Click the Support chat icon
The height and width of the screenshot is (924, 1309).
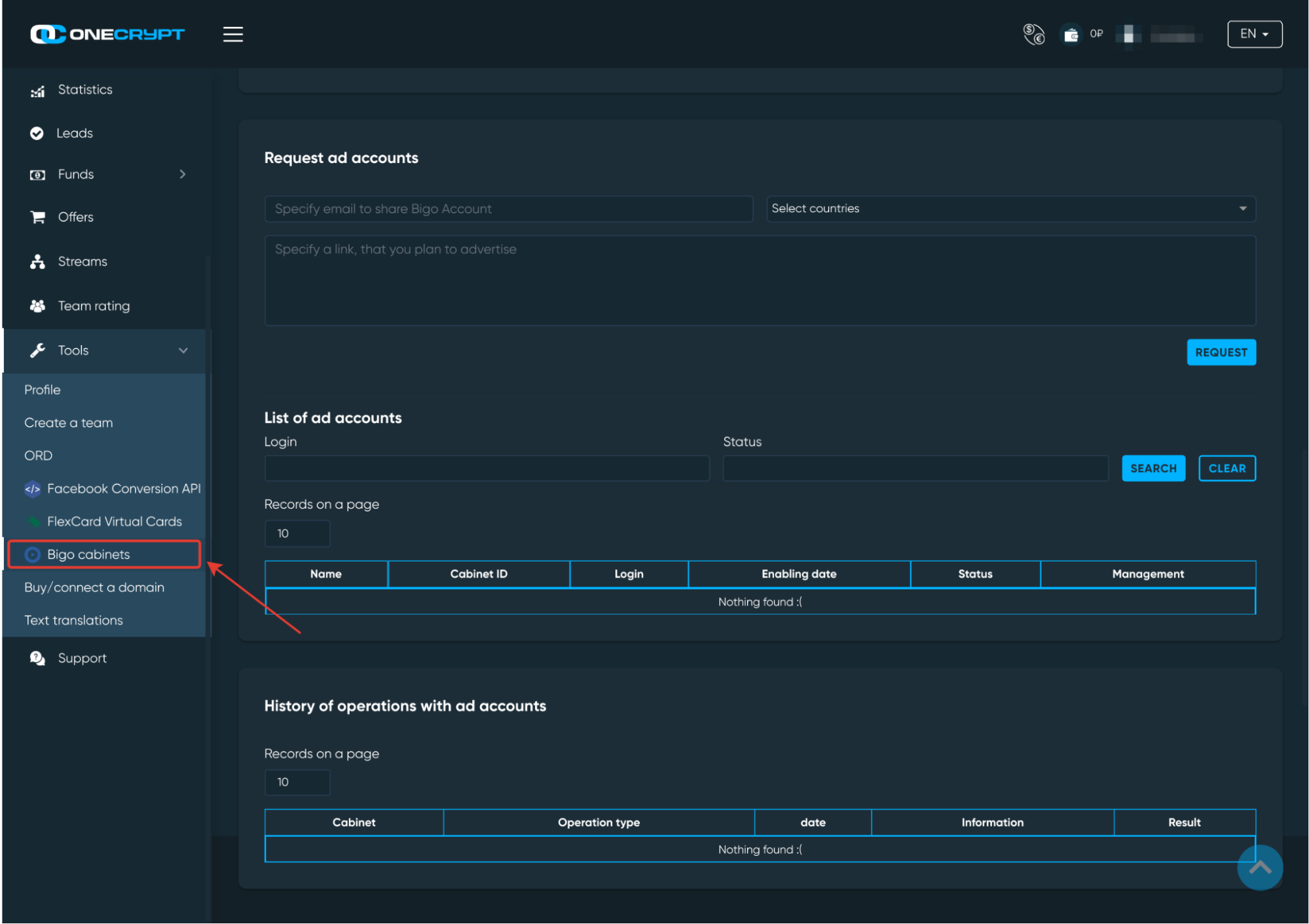tap(37, 658)
